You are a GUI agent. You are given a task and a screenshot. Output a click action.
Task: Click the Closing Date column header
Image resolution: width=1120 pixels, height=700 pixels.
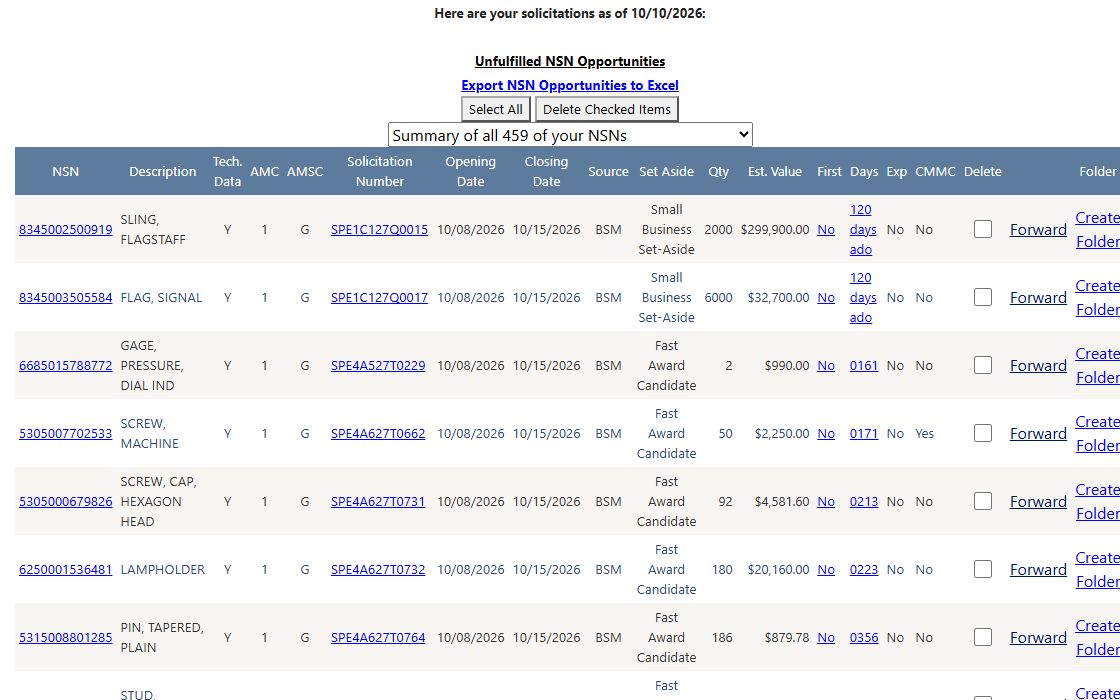point(546,171)
